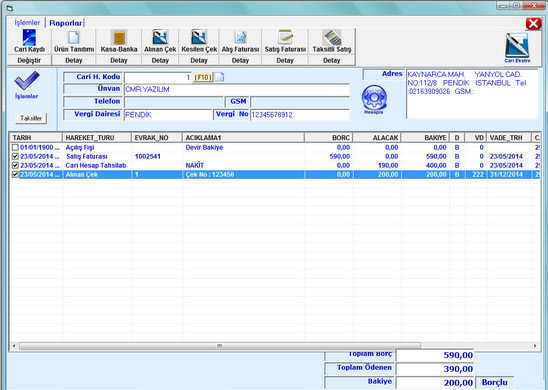Screen dimensions: 548x390
Task: Check the Açılış Fişi row checkbox
Action: coord(15,147)
